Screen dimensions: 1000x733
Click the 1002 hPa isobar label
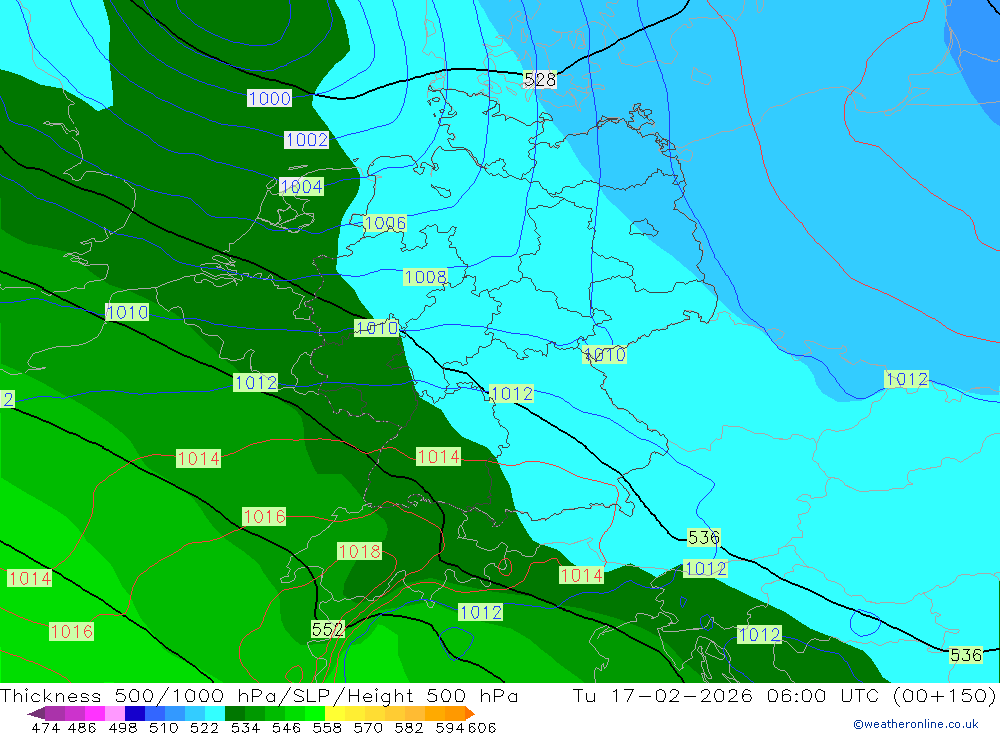pyautogui.click(x=307, y=140)
